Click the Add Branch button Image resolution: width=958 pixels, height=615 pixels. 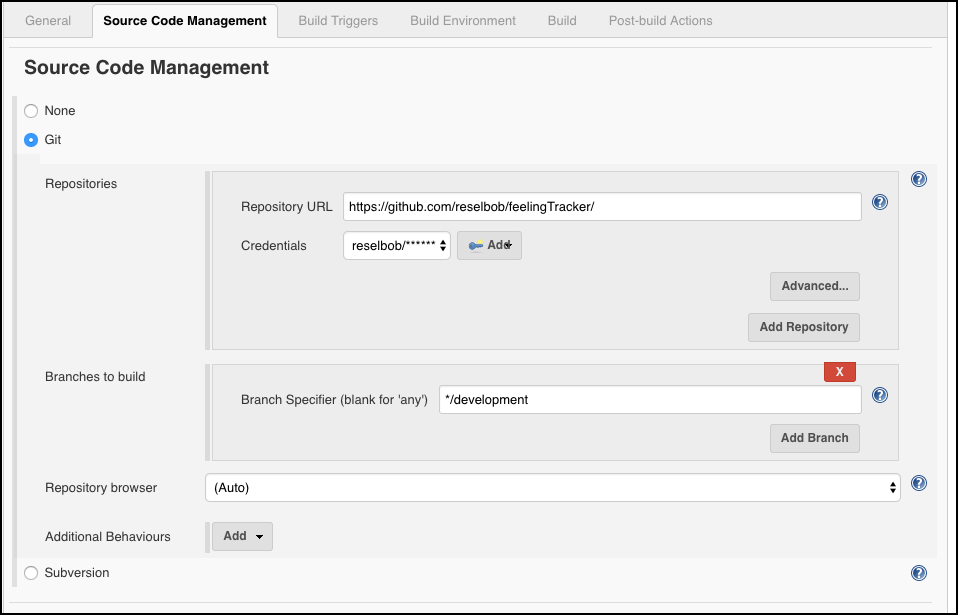pos(814,439)
